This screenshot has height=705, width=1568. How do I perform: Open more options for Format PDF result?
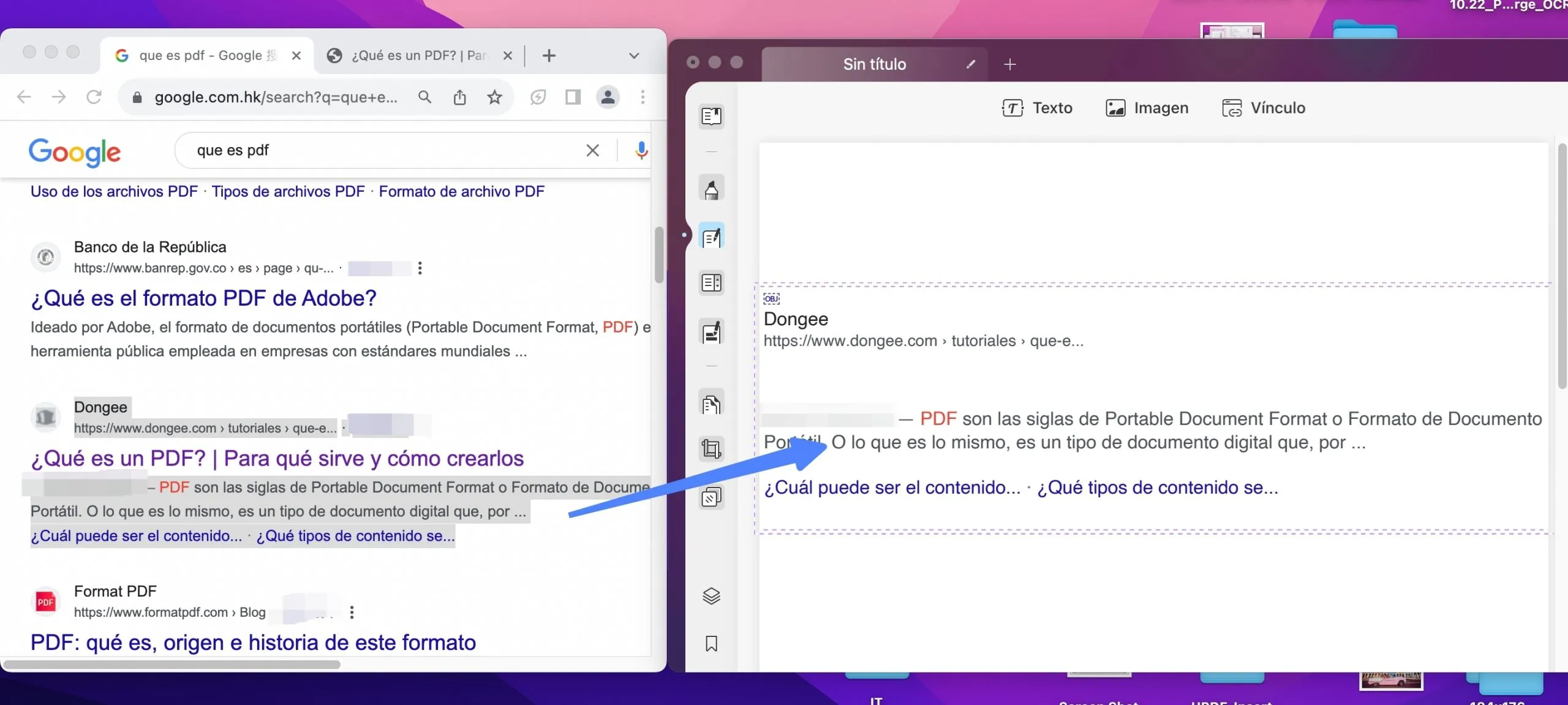(x=352, y=612)
